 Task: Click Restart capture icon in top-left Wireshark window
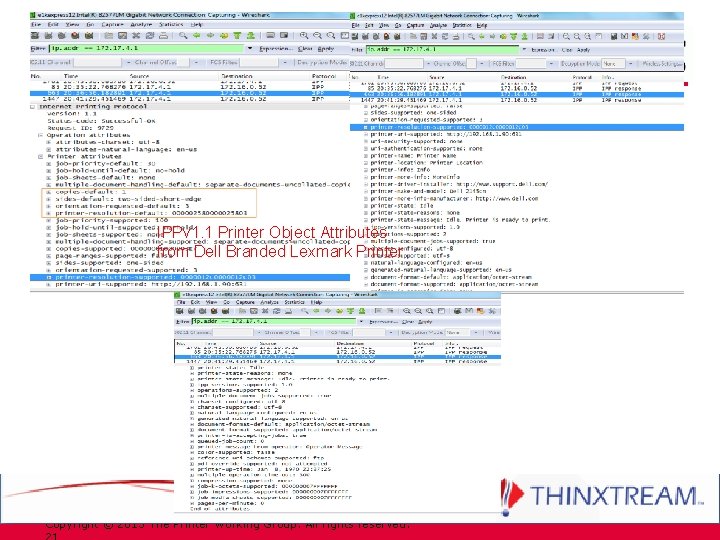click(89, 35)
